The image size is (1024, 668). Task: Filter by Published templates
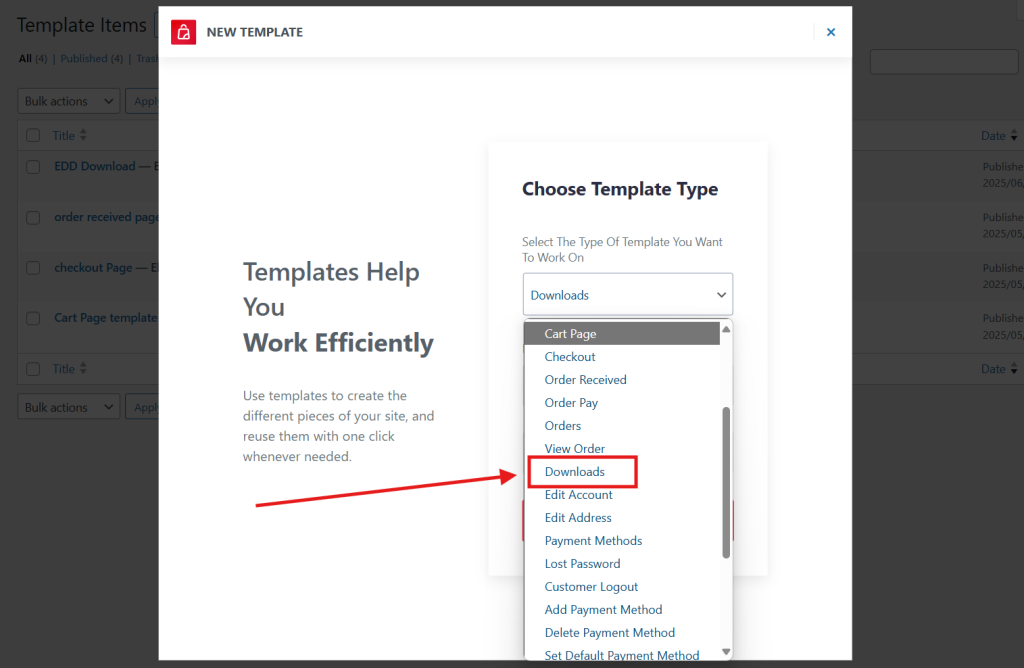tap(84, 58)
